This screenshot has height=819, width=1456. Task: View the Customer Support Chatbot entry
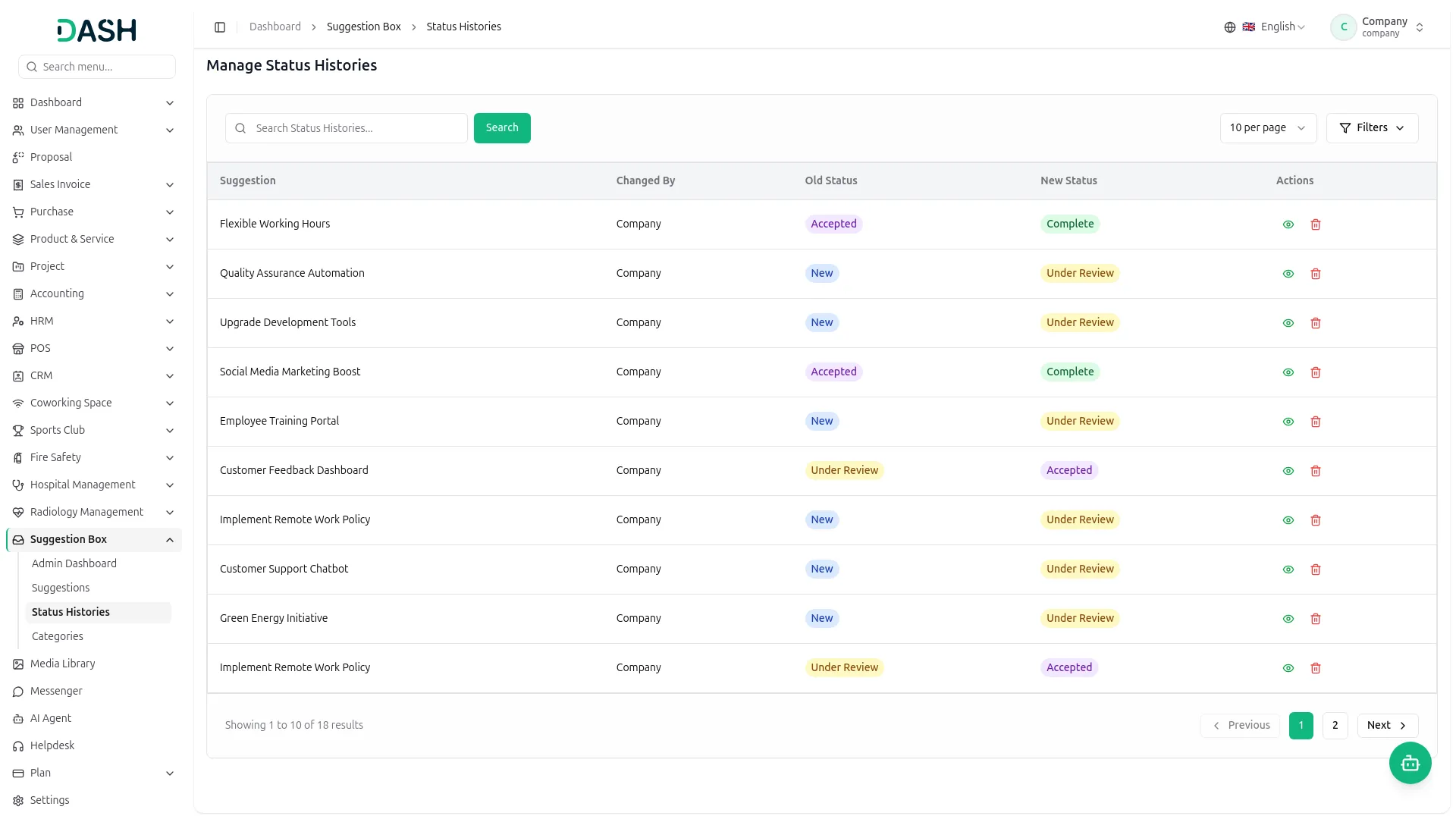[1288, 570]
